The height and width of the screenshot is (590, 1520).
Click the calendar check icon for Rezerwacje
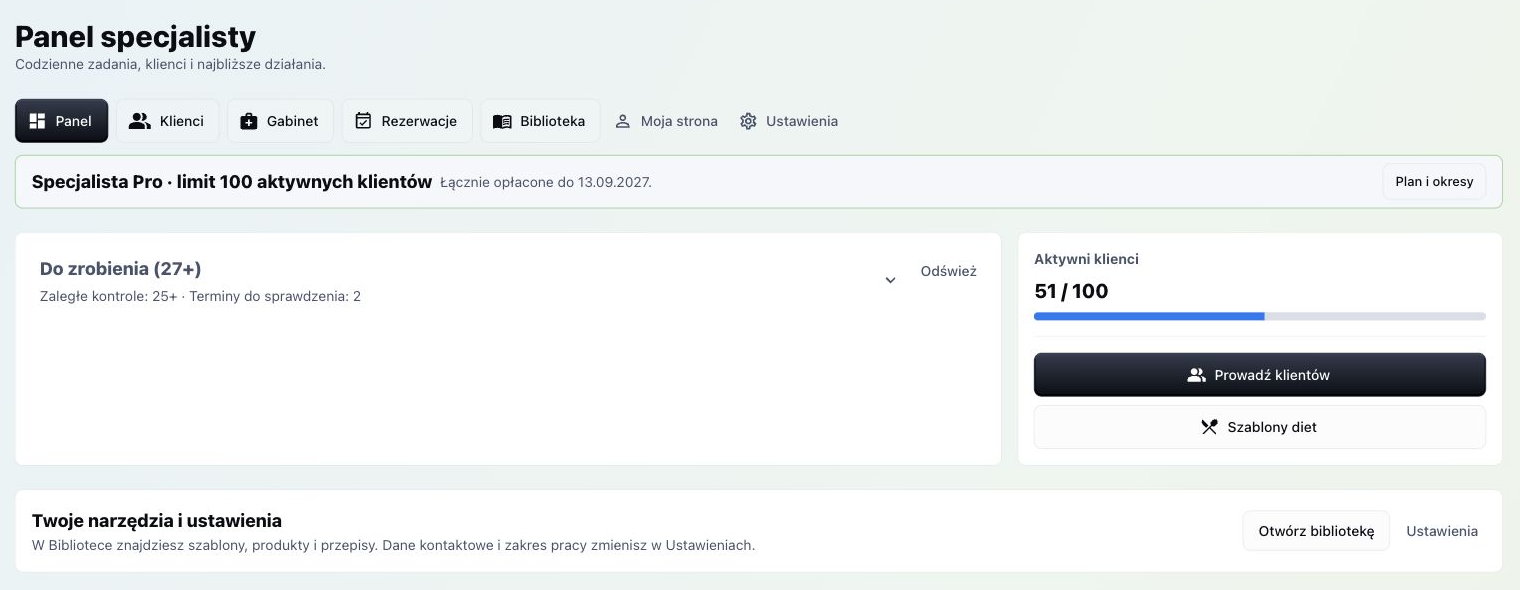pos(363,121)
